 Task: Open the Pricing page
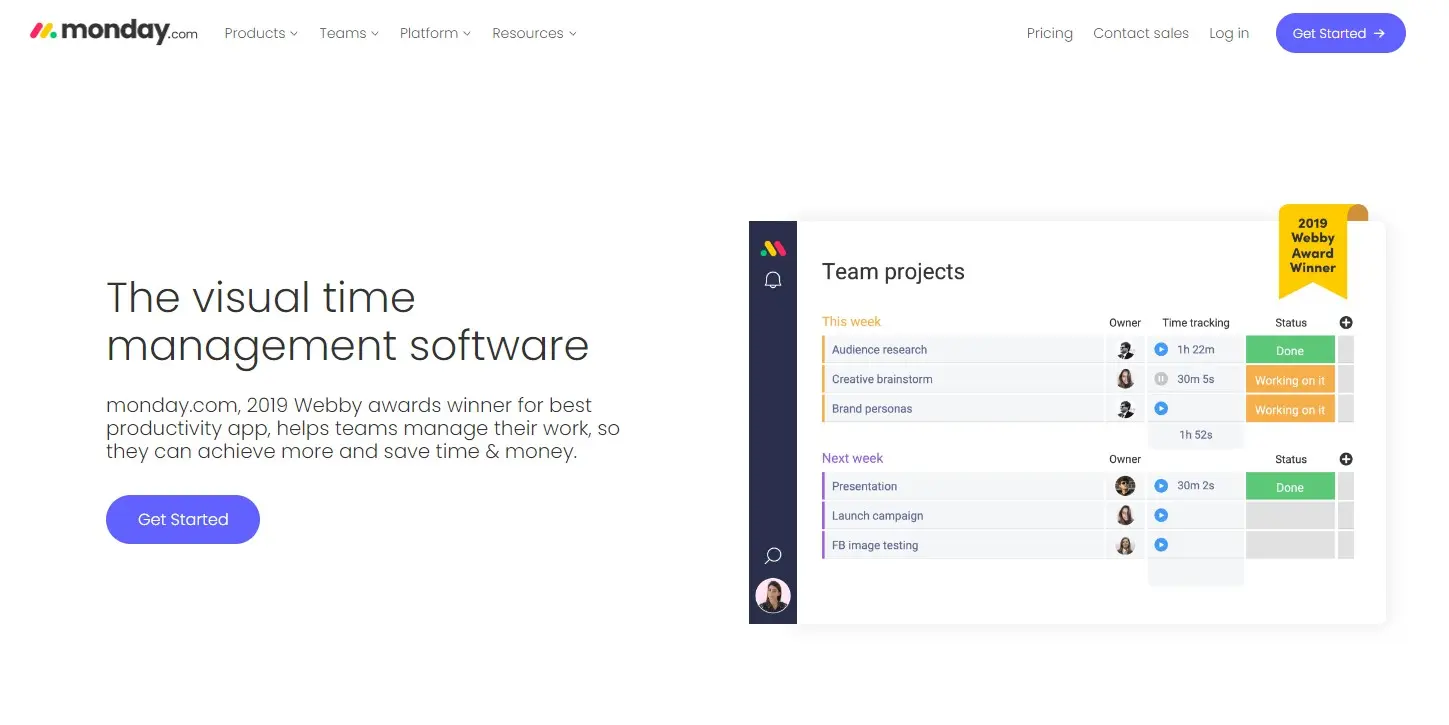[1049, 33]
